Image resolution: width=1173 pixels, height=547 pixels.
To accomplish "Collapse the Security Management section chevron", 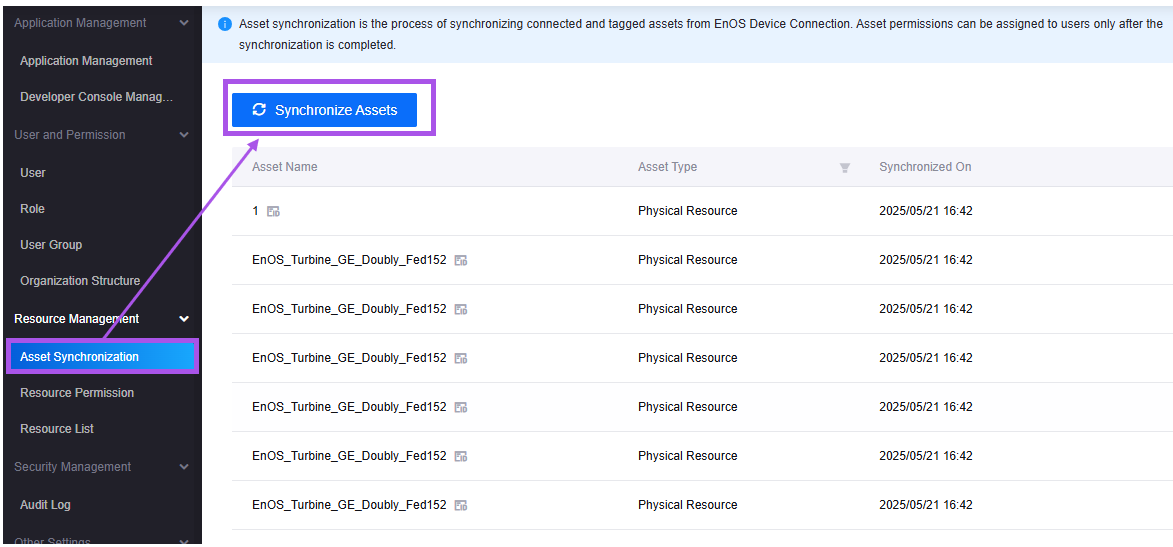I will coord(184,467).
